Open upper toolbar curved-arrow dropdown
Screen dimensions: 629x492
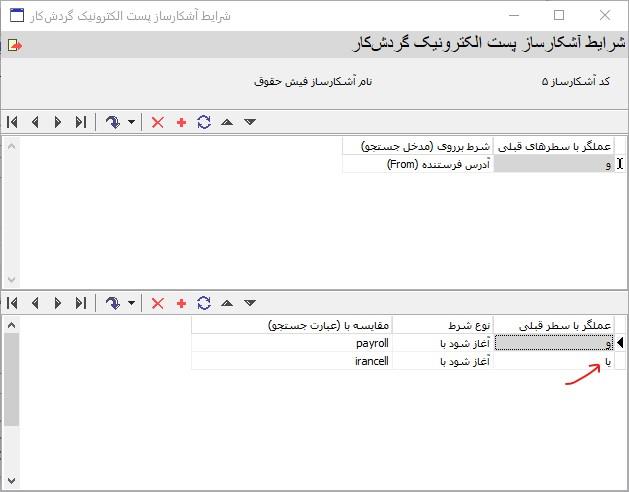(131, 122)
